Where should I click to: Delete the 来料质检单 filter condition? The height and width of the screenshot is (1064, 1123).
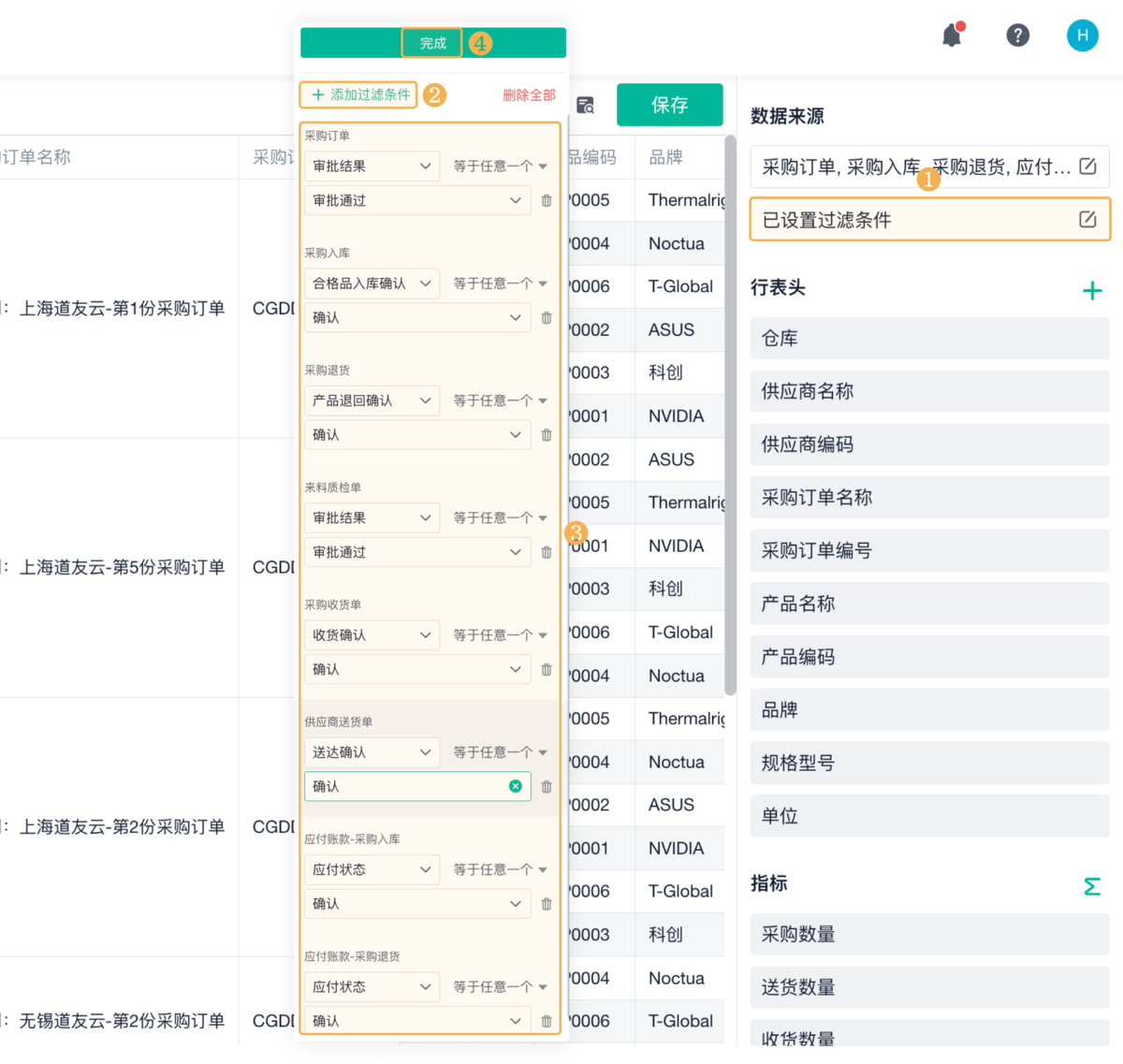click(x=547, y=552)
